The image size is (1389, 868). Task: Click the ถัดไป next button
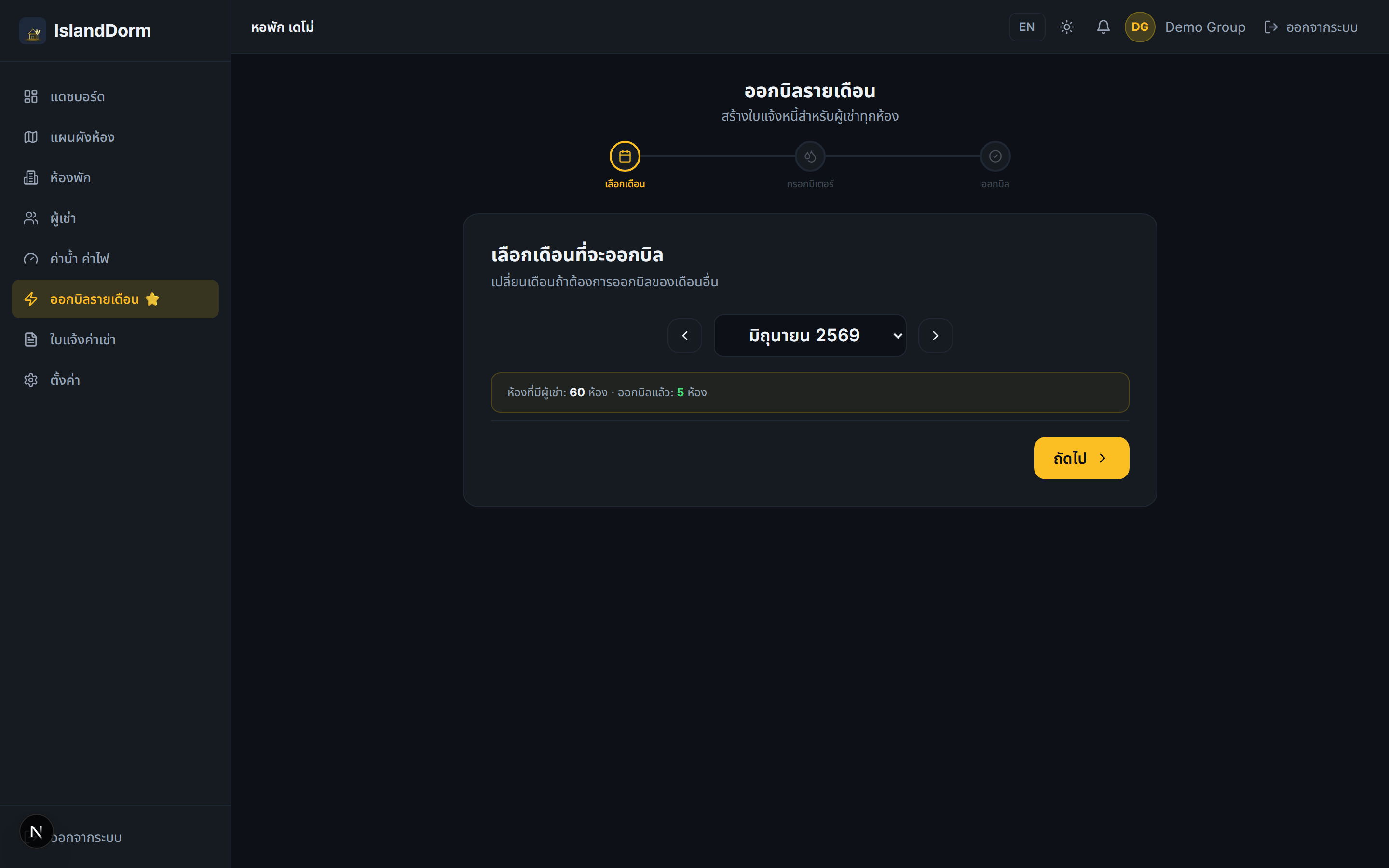tap(1081, 458)
